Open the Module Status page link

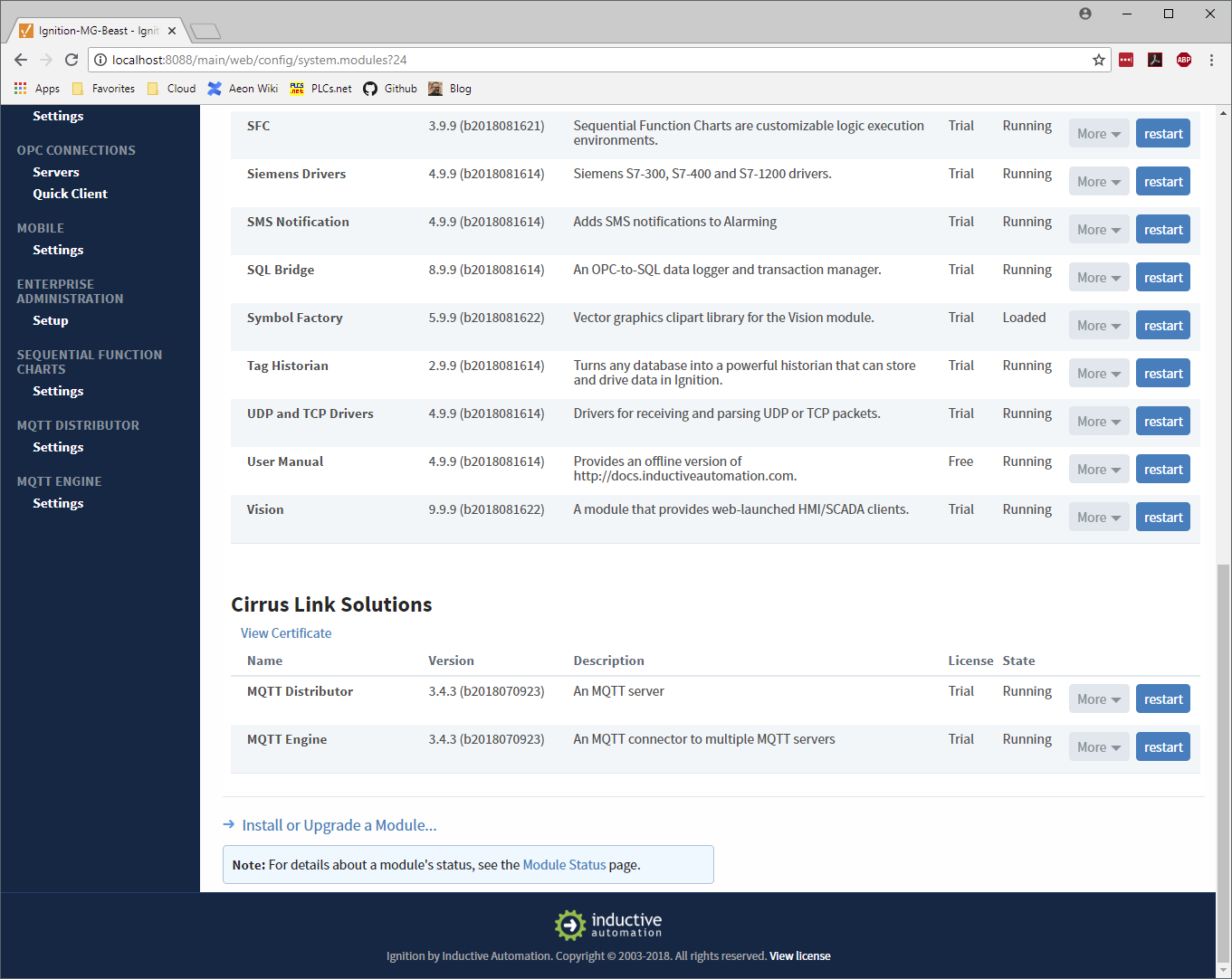coord(564,865)
